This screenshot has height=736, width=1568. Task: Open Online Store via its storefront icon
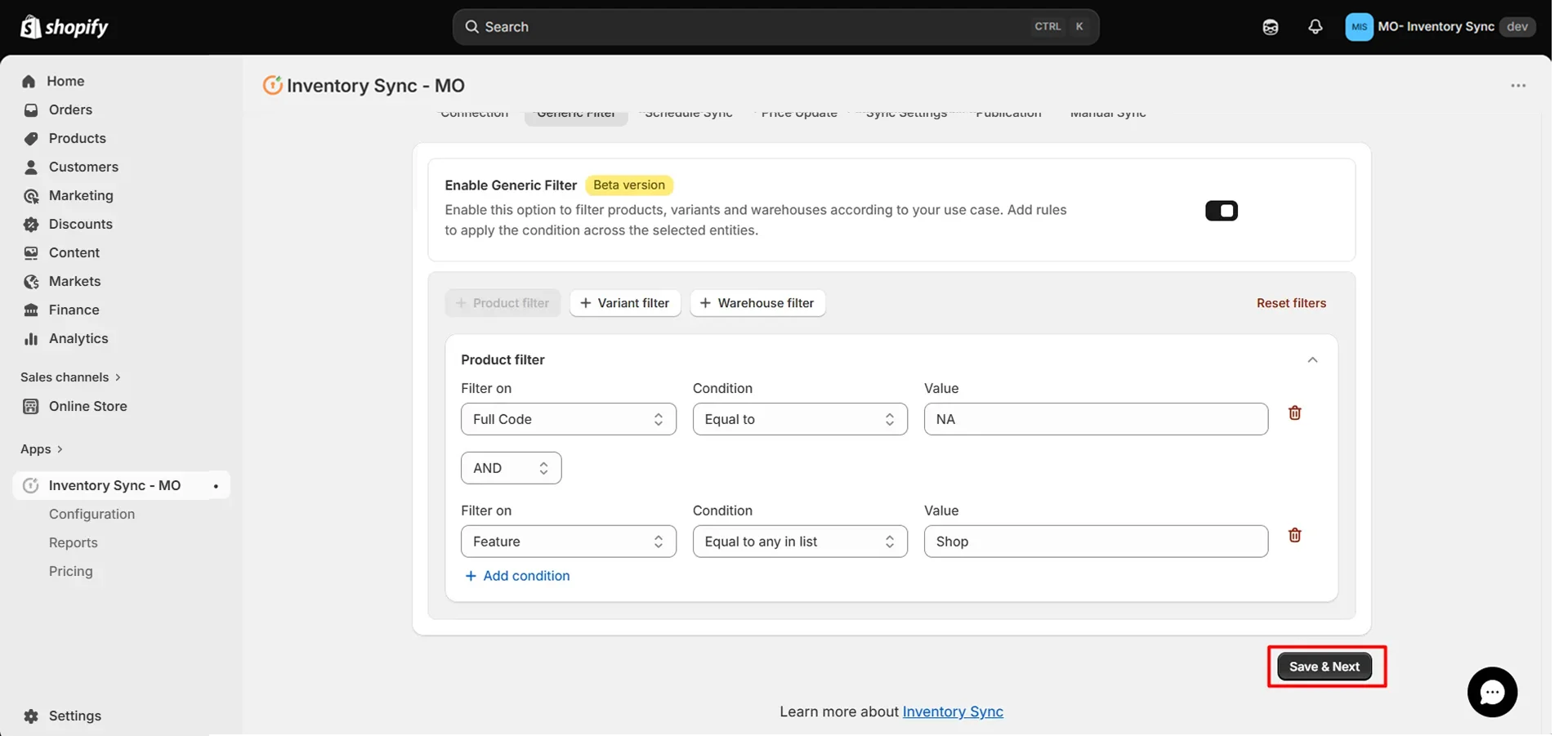(31, 406)
